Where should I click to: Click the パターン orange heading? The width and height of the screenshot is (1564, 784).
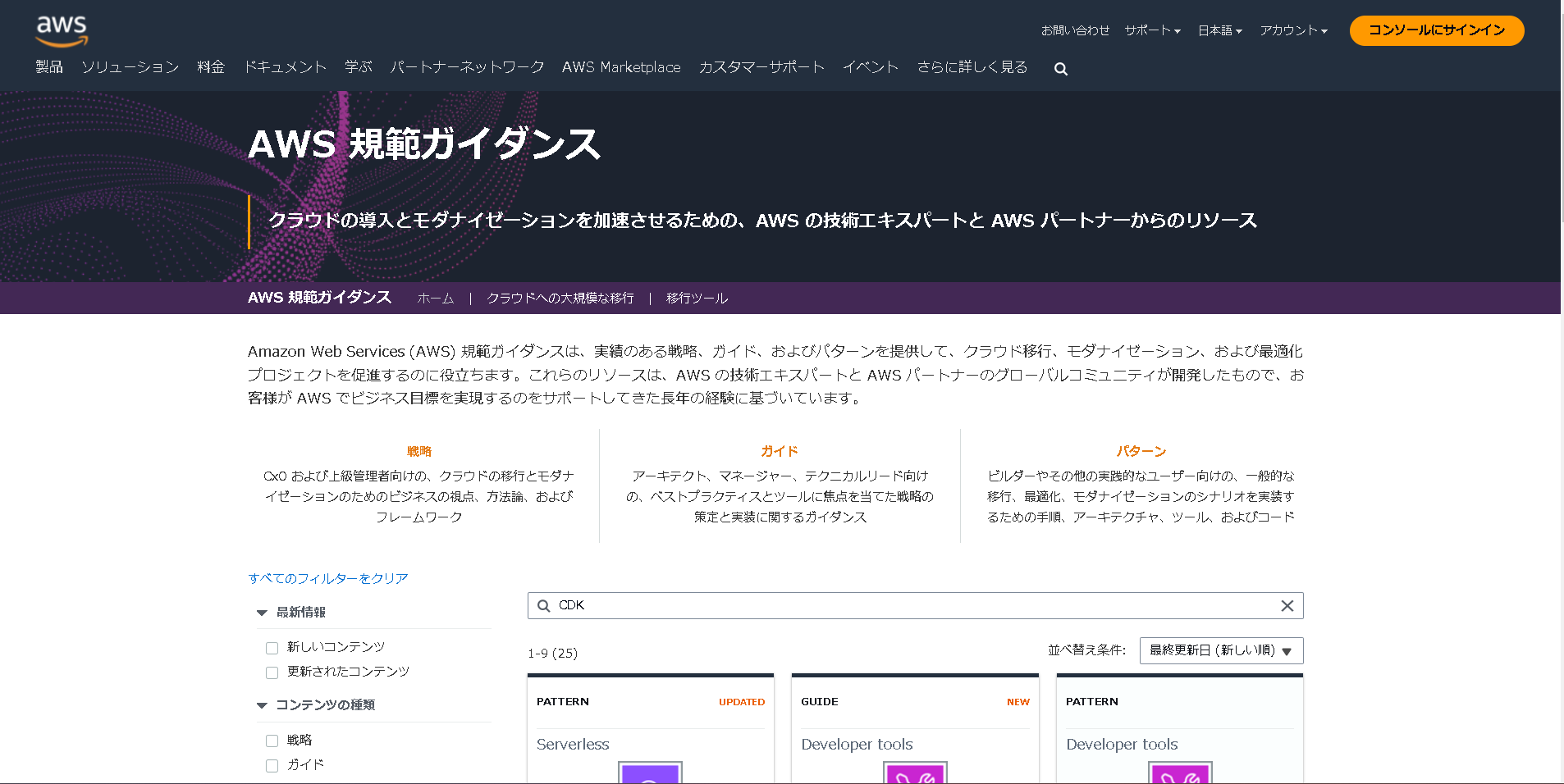coord(1141,451)
